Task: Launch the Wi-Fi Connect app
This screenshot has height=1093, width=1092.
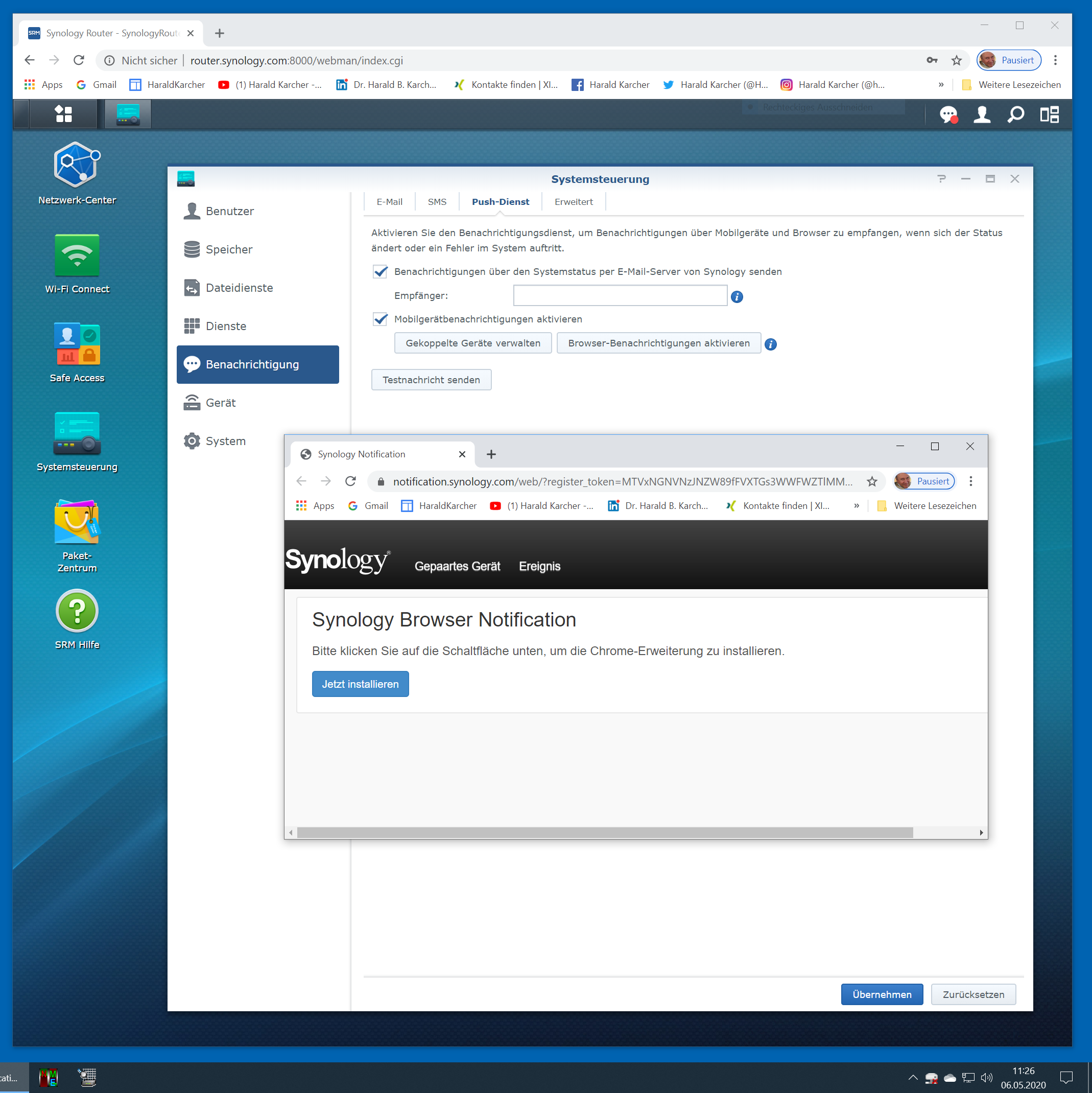Action: [77, 255]
